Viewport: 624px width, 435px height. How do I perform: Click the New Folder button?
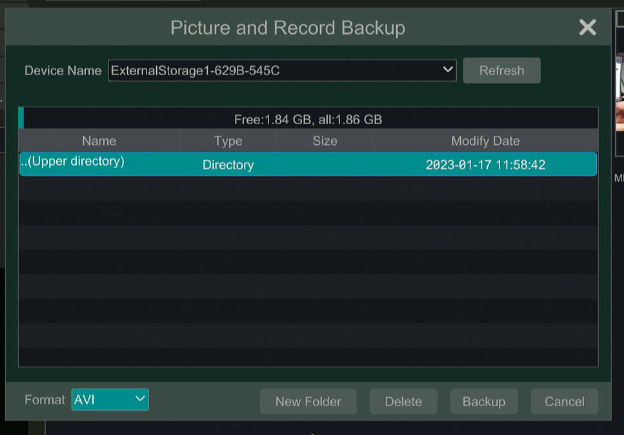308,401
